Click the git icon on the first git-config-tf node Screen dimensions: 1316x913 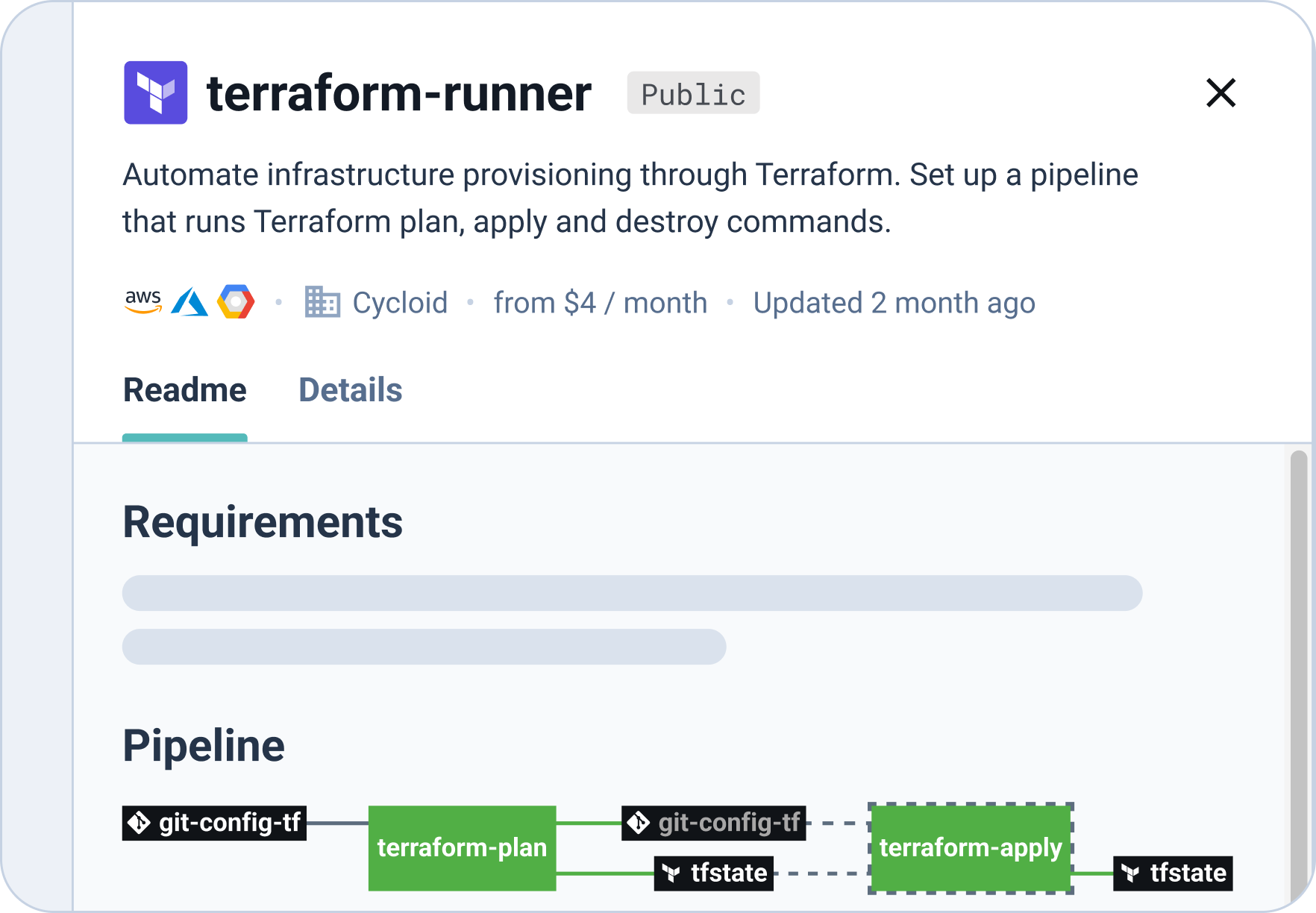coord(140,823)
